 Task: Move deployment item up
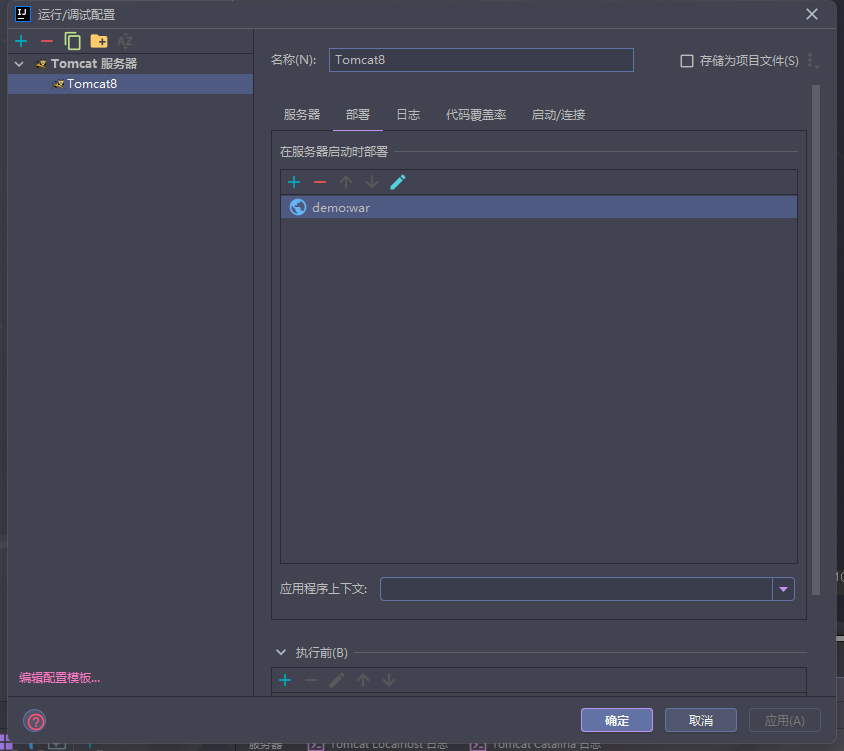pyautogui.click(x=346, y=183)
